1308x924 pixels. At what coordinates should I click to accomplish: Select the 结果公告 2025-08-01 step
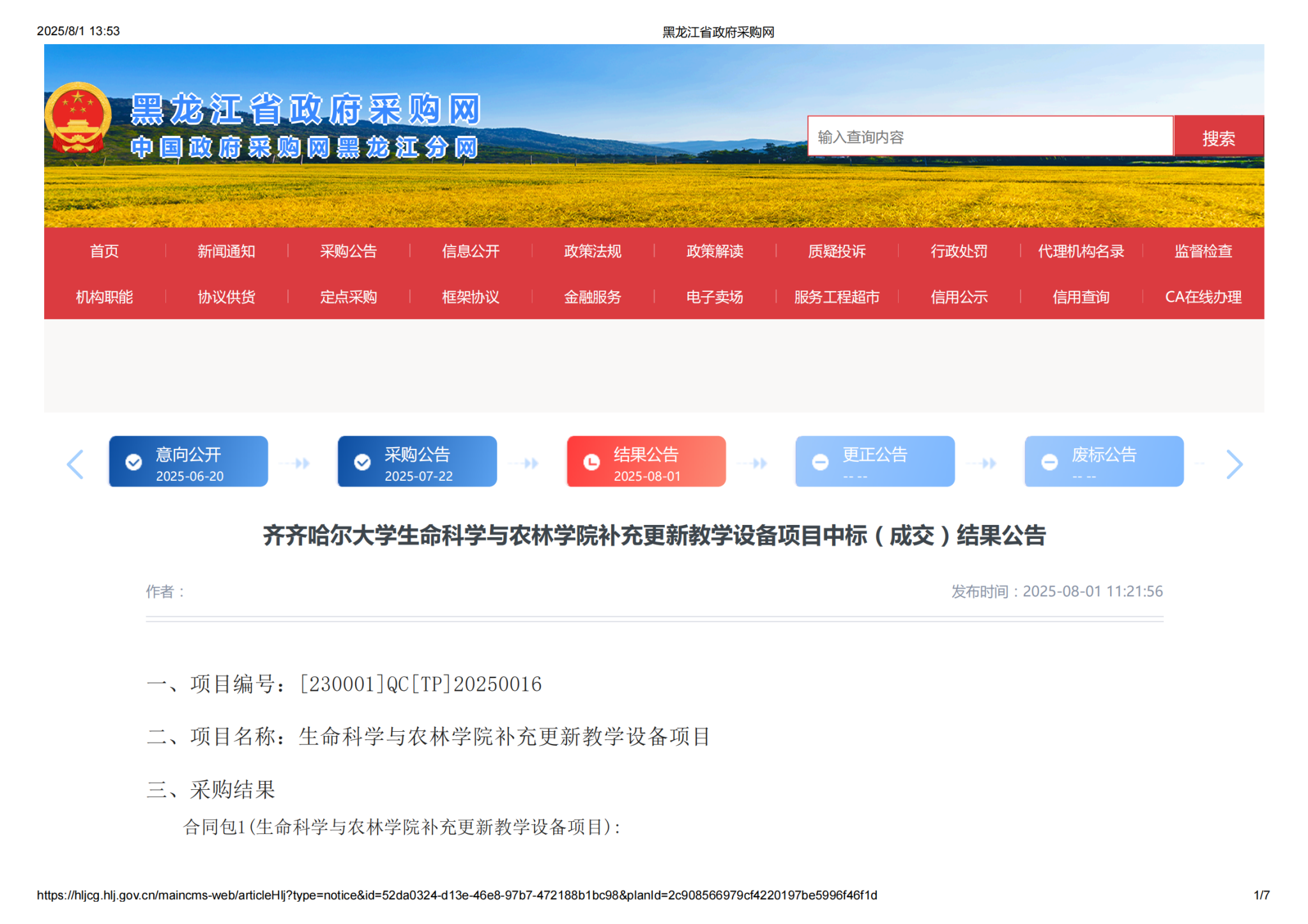646,462
